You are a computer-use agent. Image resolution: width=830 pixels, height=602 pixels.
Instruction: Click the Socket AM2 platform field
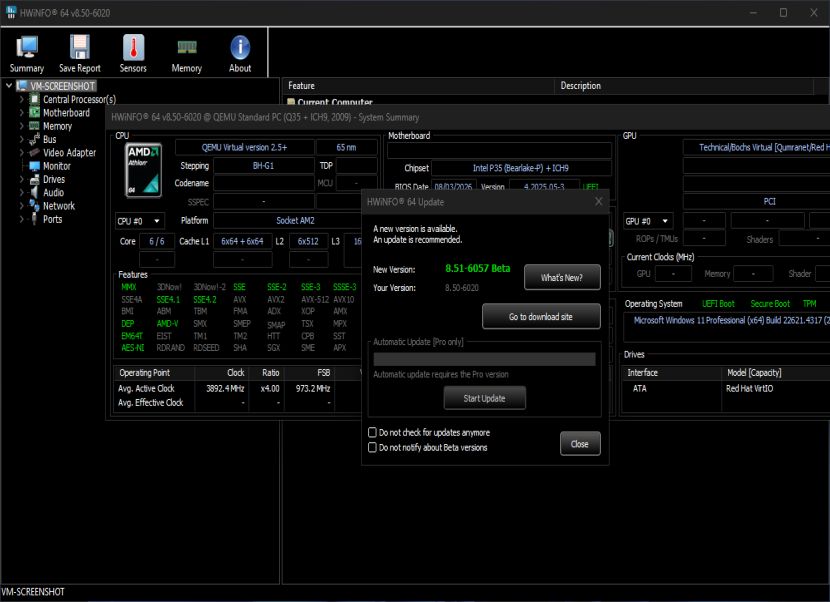click(x=295, y=220)
